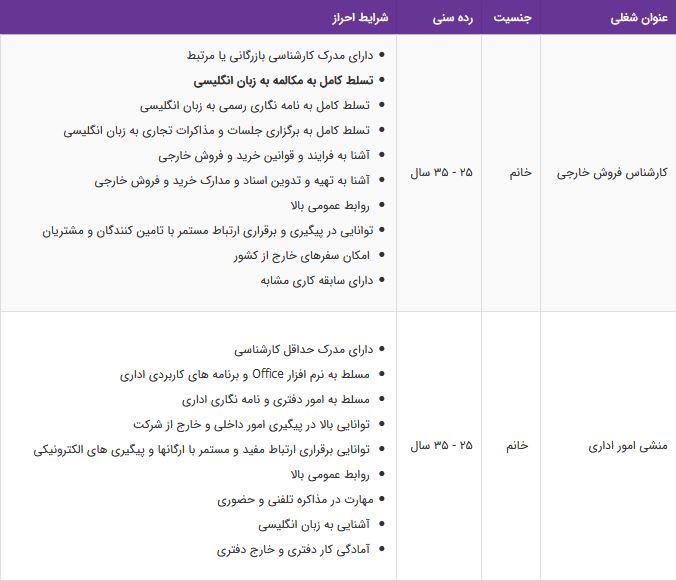The image size is (676, 581).
Task: Select job title 'منشی امور اداری'
Action: coord(628,446)
